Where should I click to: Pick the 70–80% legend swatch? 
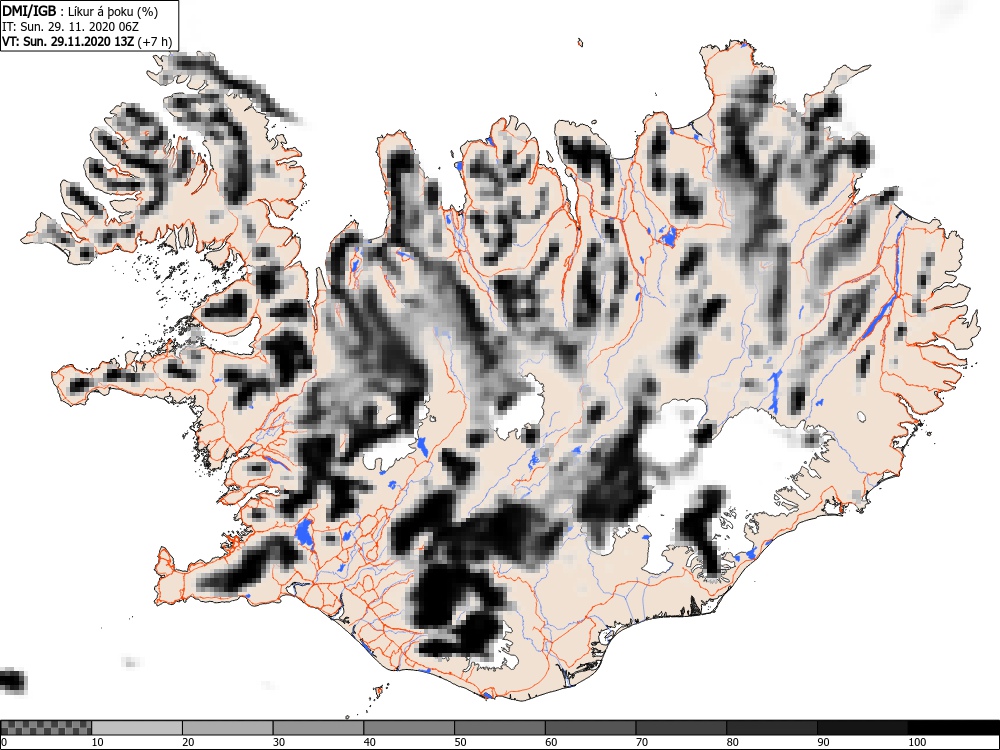pos(680,728)
